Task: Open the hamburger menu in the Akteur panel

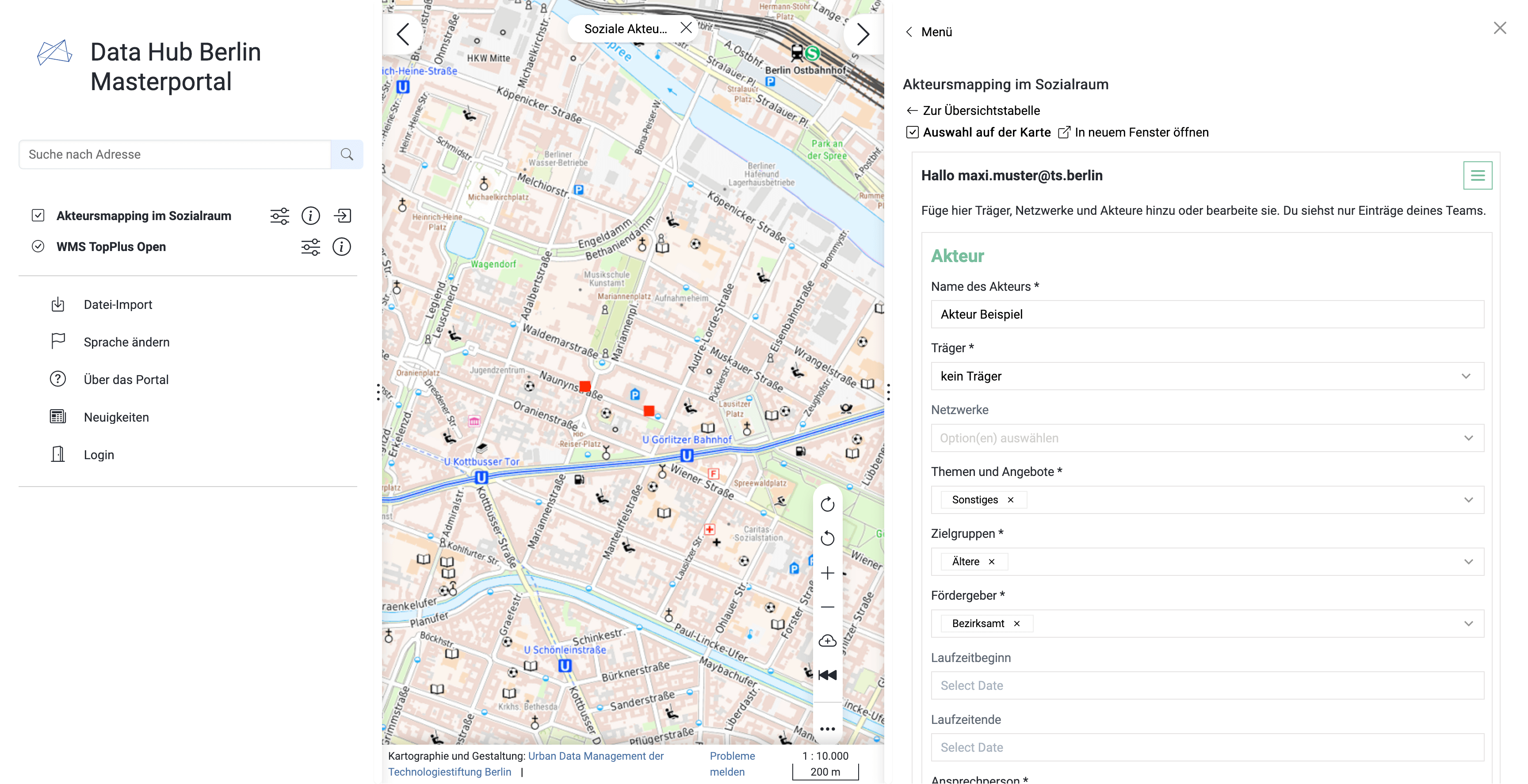Action: [x=1478, y=175]
